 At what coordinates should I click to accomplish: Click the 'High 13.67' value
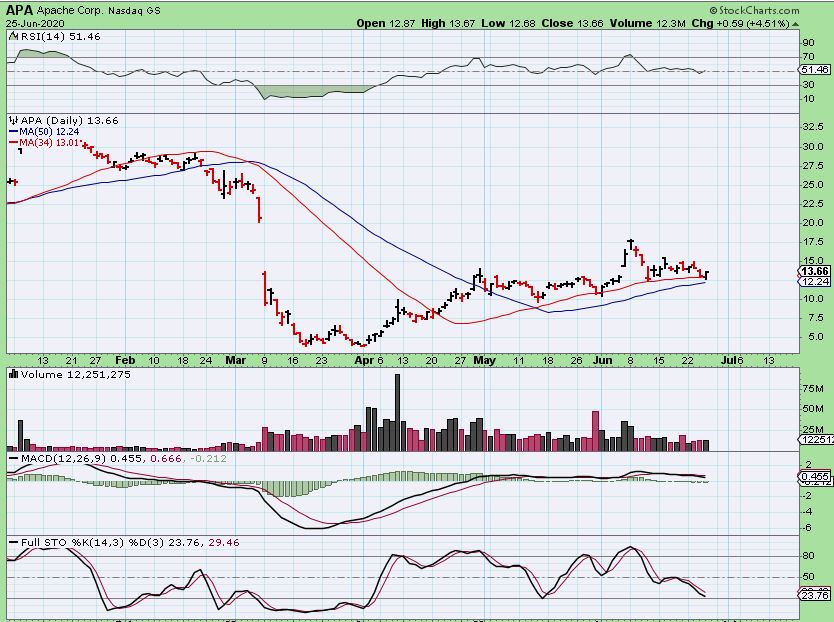[x=448, y=23]
